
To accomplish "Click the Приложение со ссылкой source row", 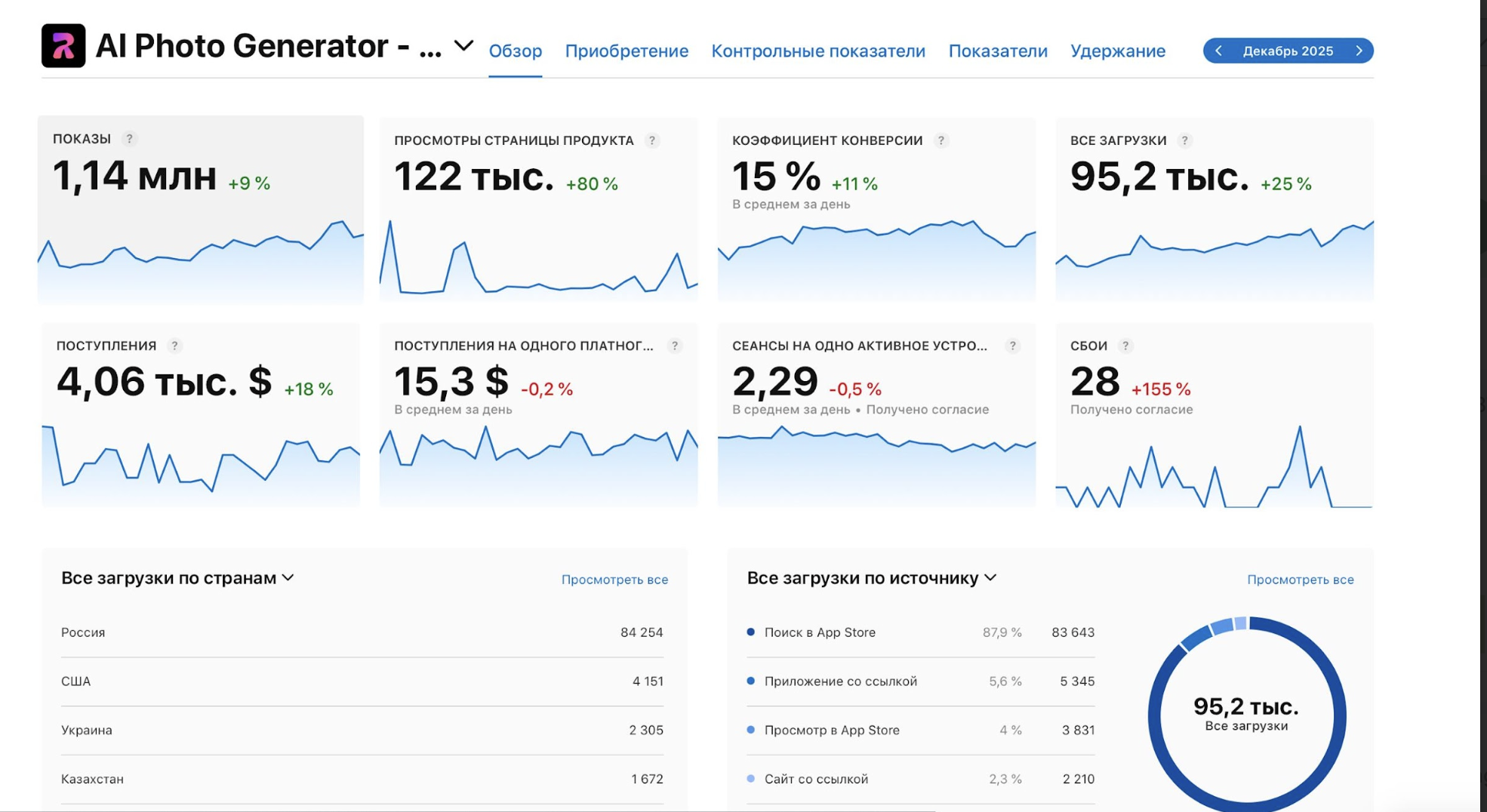I will (x=921, y=681).
